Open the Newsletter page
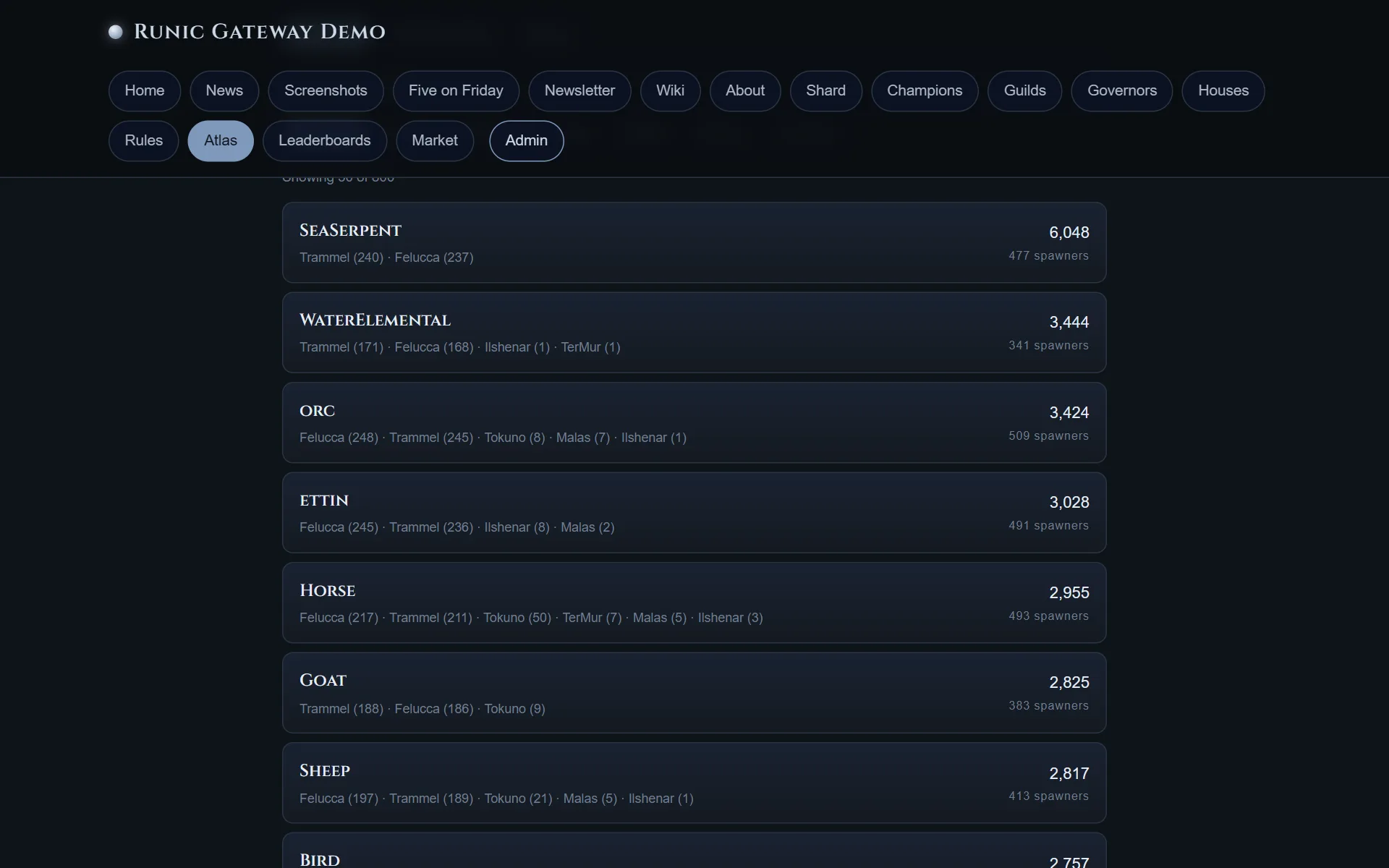 coord(579,91)
